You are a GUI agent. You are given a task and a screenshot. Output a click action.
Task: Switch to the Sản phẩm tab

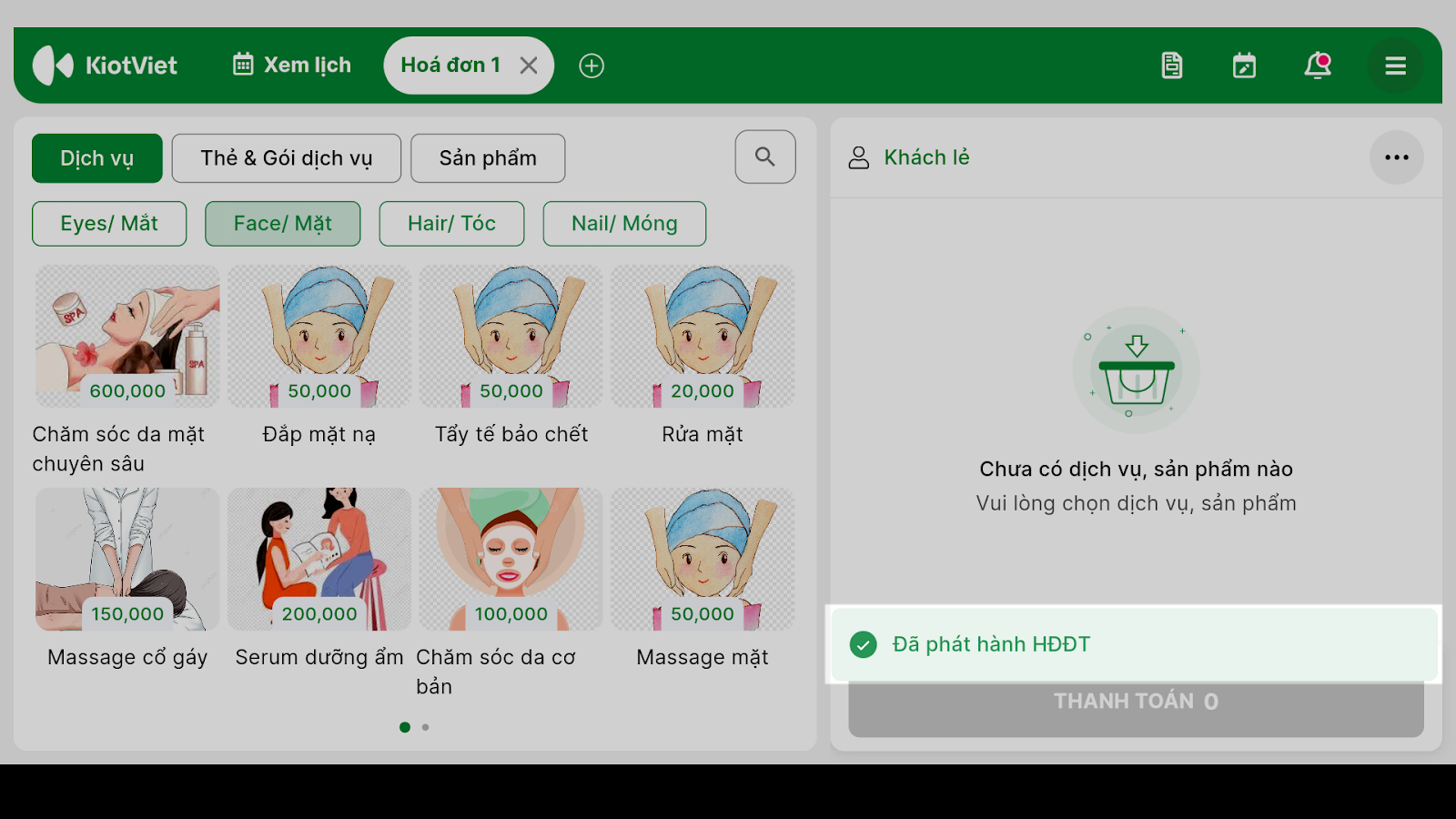[x=488, y=158]
